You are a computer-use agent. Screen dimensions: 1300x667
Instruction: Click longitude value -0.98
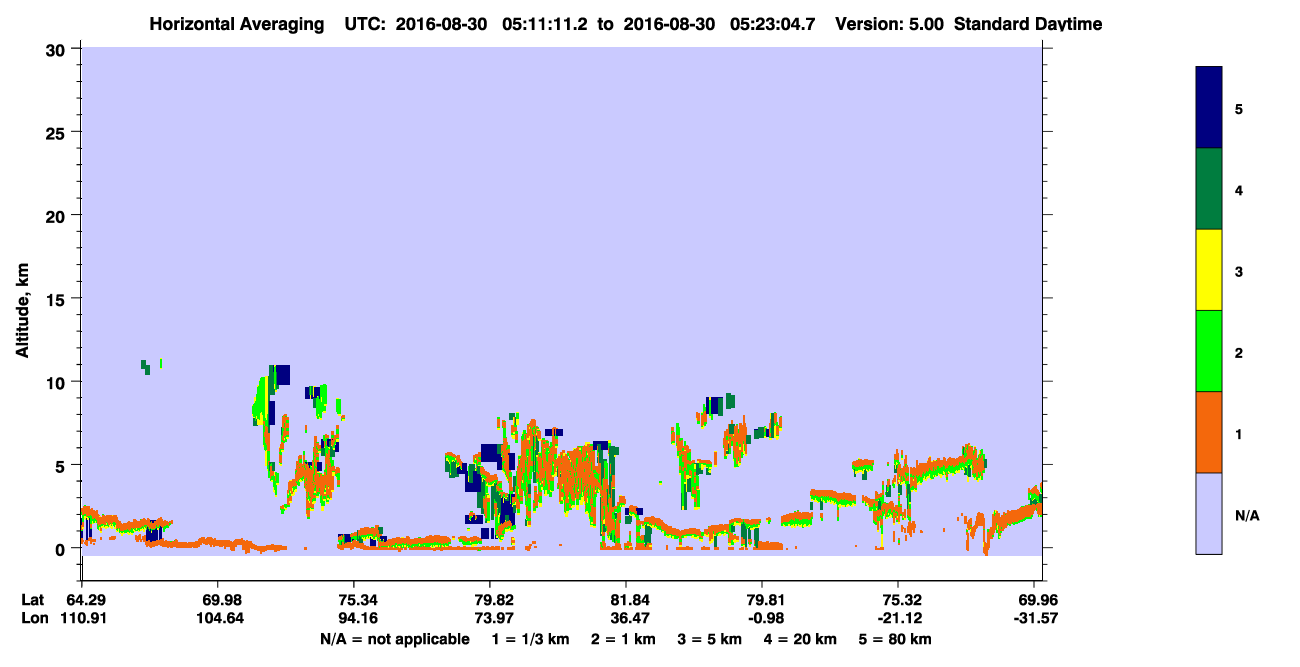pyautogui.click(x=762, y=618)
